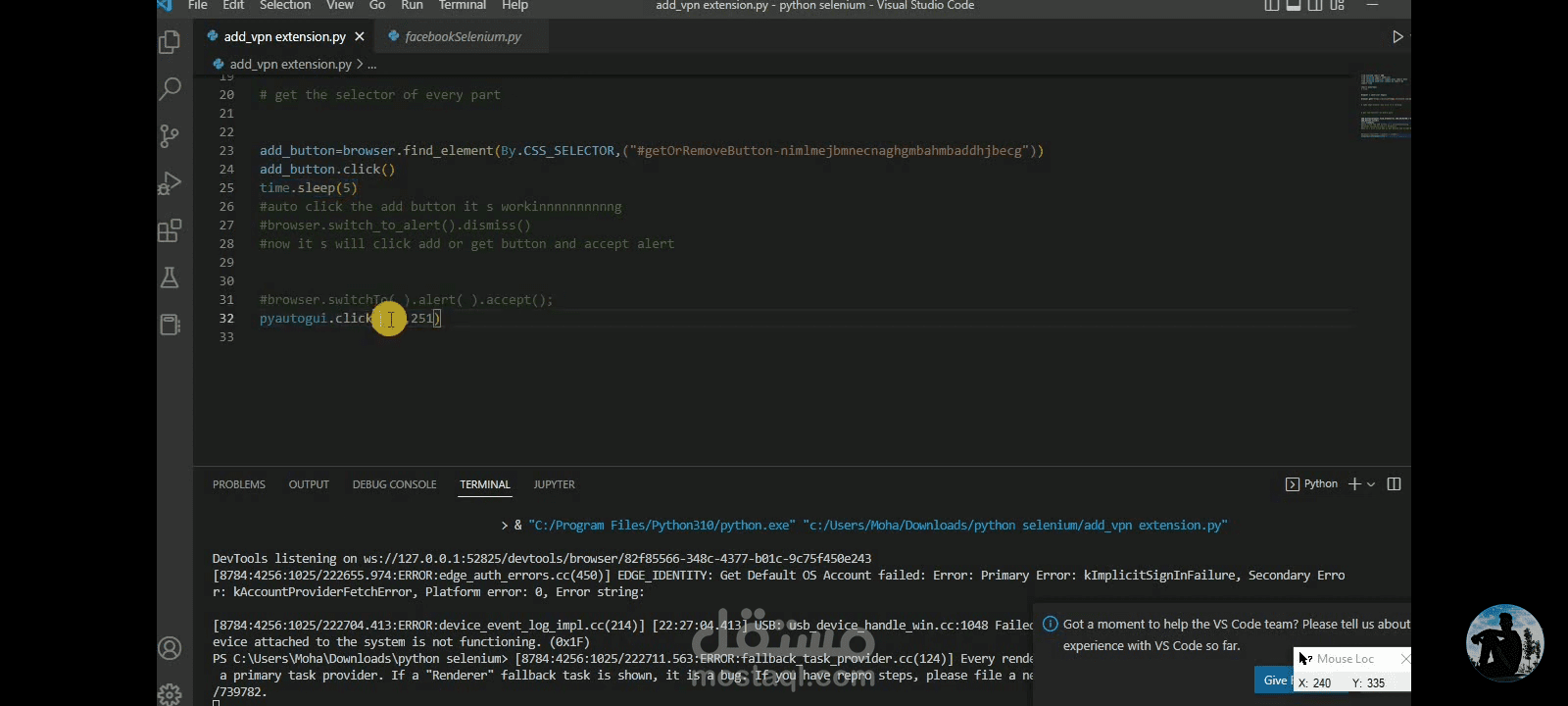Switch to the DEBUG CONSOLE tab

[395, 484]
